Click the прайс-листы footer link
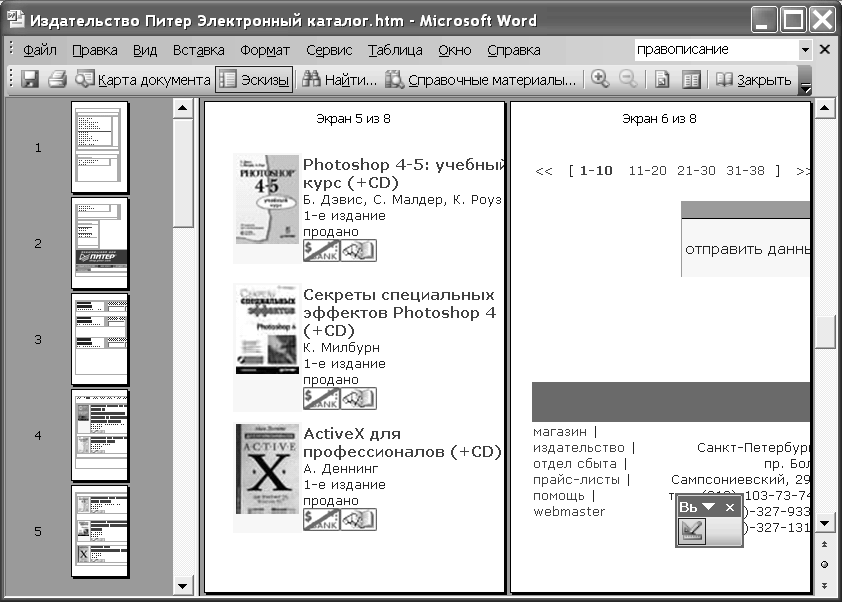This screenshot has height=602, width=842. (576, 480)
